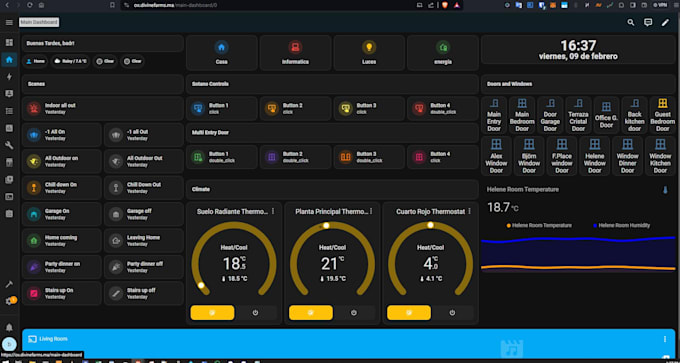Activate Chill down On scene
Screen dimensions: 680x363
point(62,188)
